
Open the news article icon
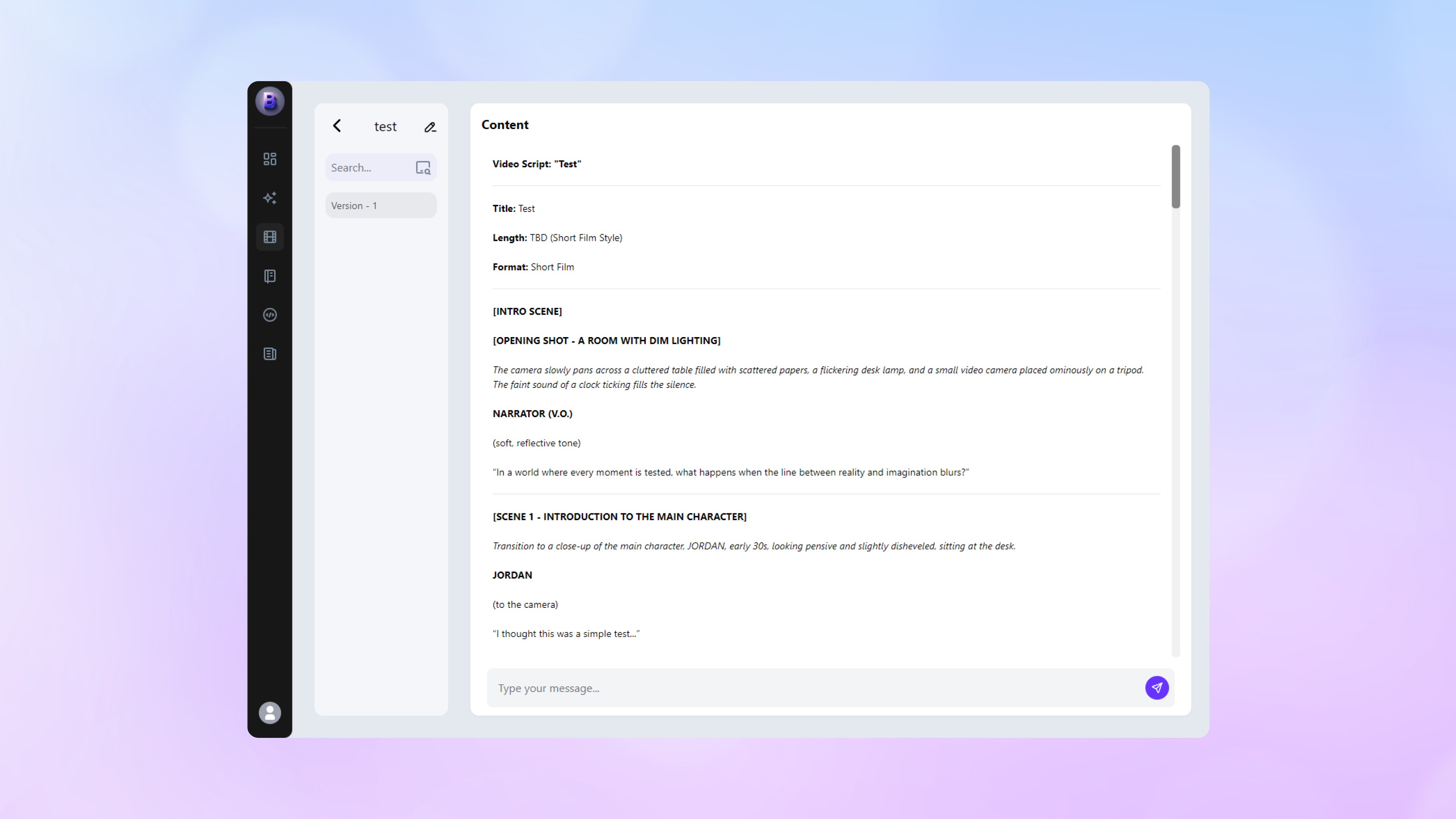coord(270,354)
